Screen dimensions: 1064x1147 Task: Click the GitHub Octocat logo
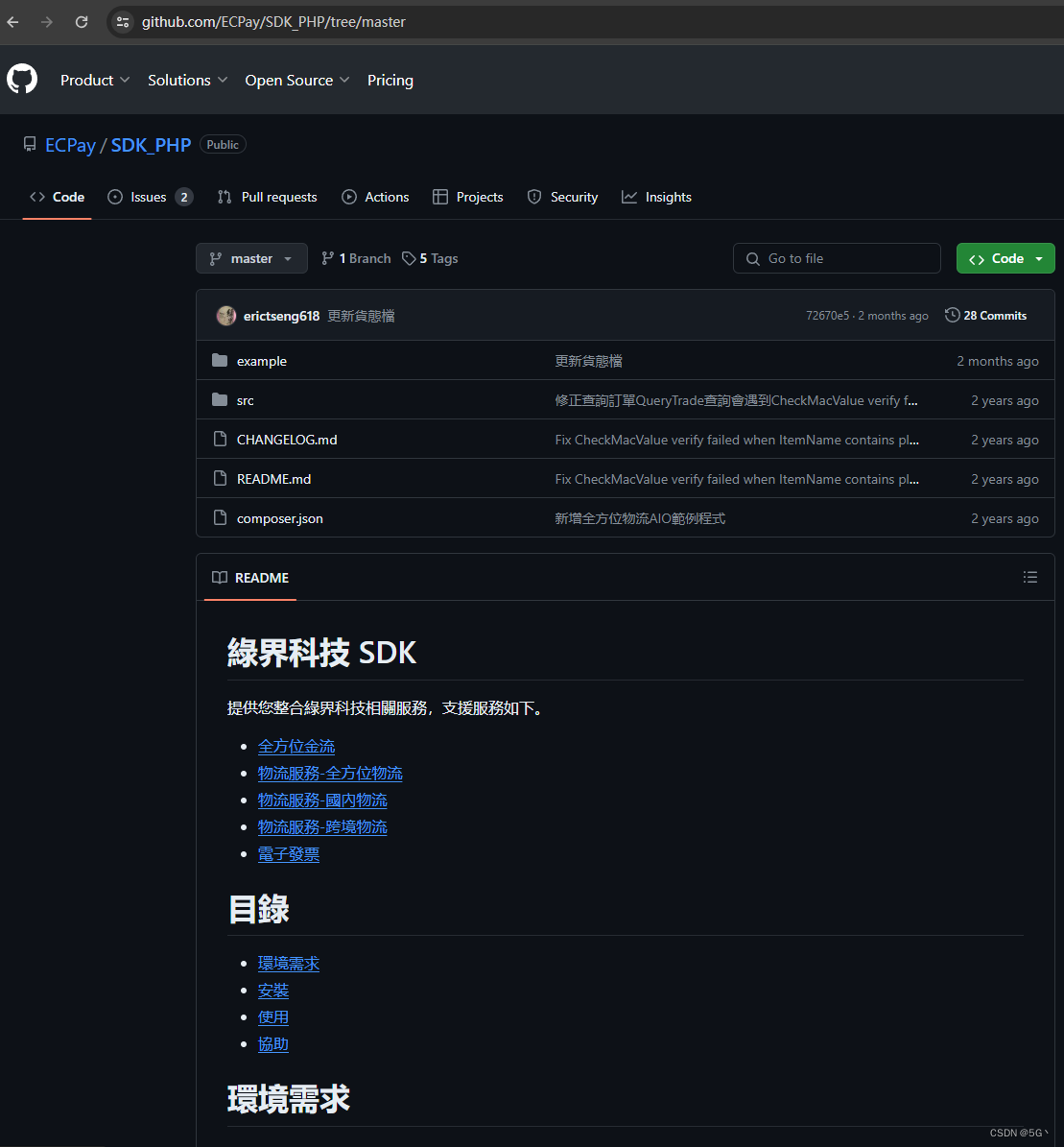click(x=22, y=79)
